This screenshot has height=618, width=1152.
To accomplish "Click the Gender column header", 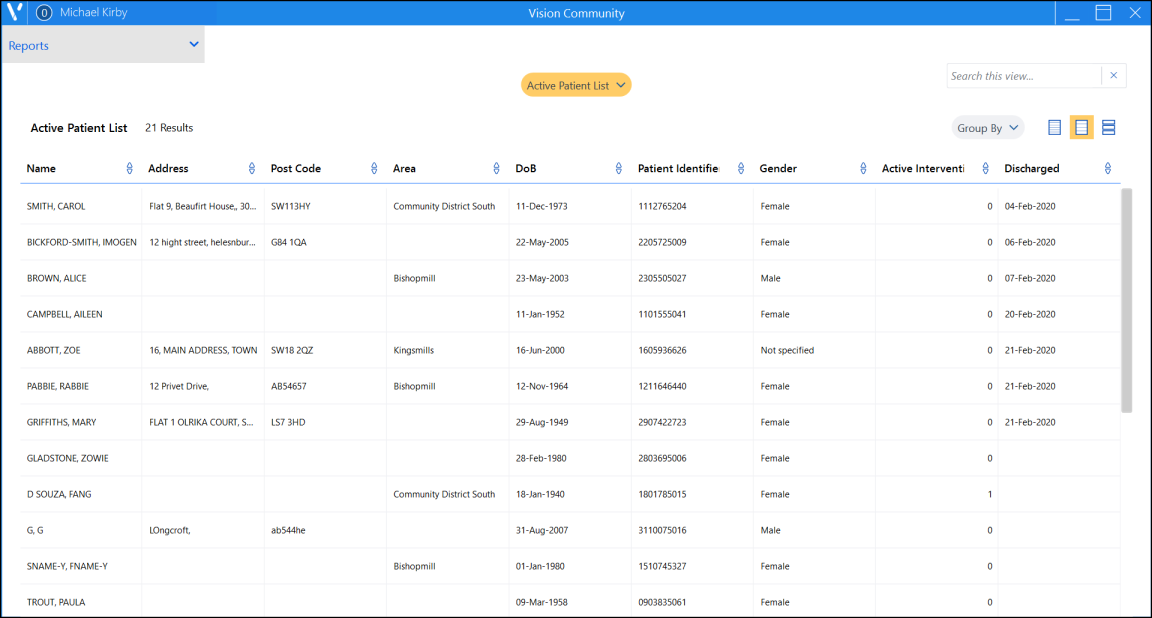I will 778,168.
